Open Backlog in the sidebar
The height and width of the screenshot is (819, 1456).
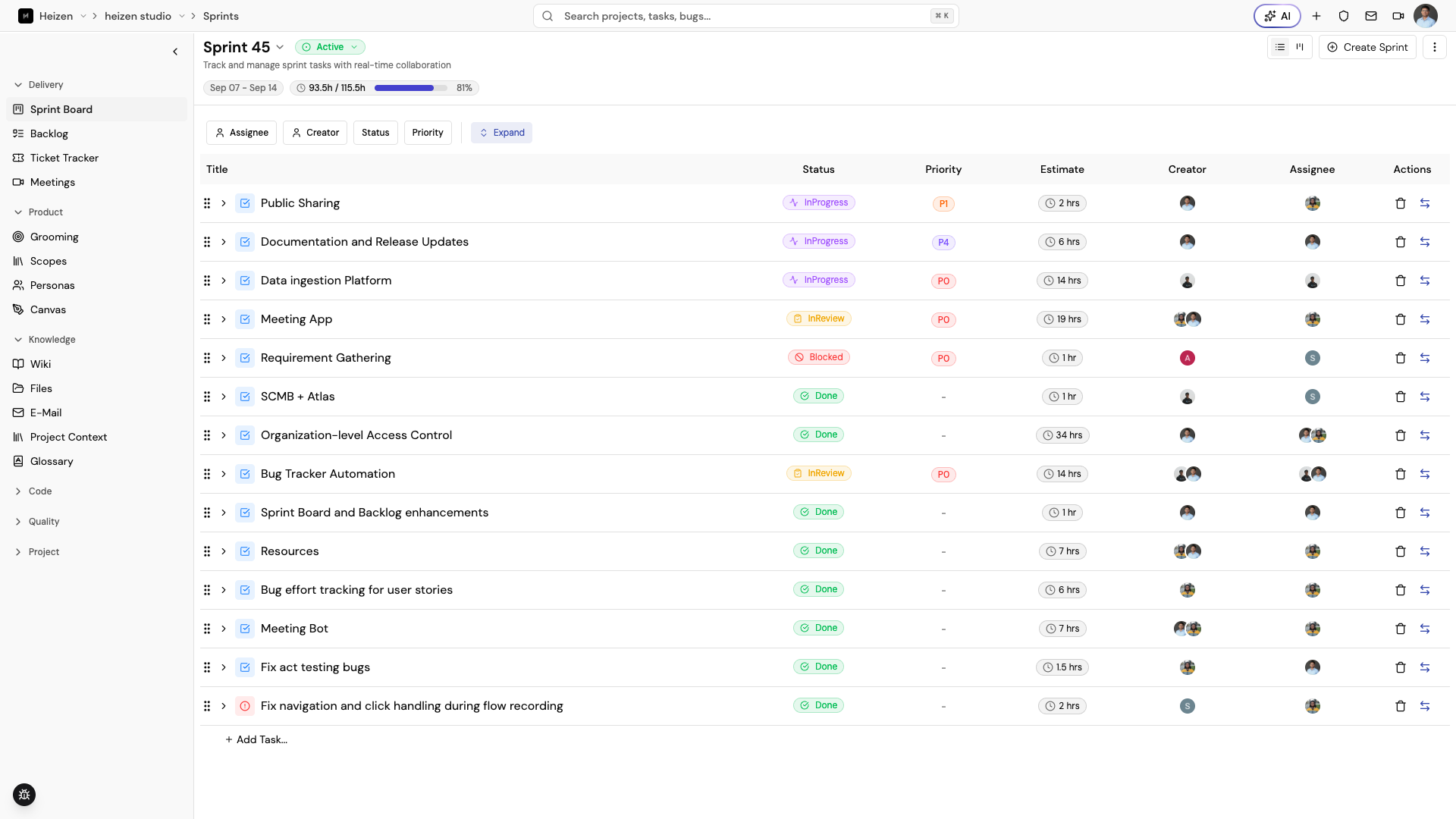click(96, 133)
